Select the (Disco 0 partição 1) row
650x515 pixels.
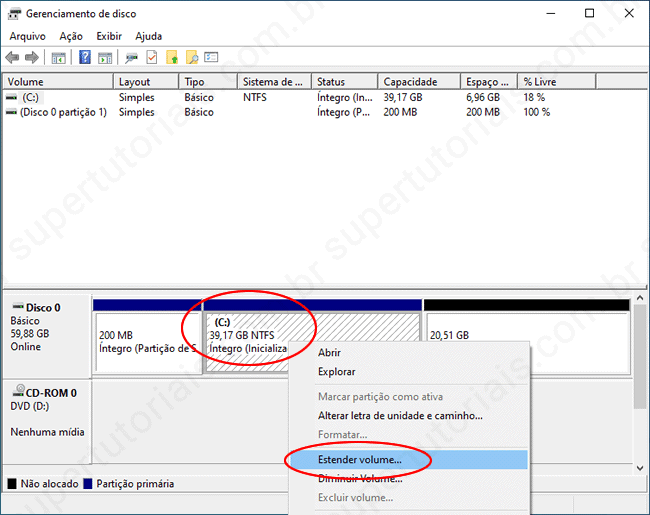323,112
